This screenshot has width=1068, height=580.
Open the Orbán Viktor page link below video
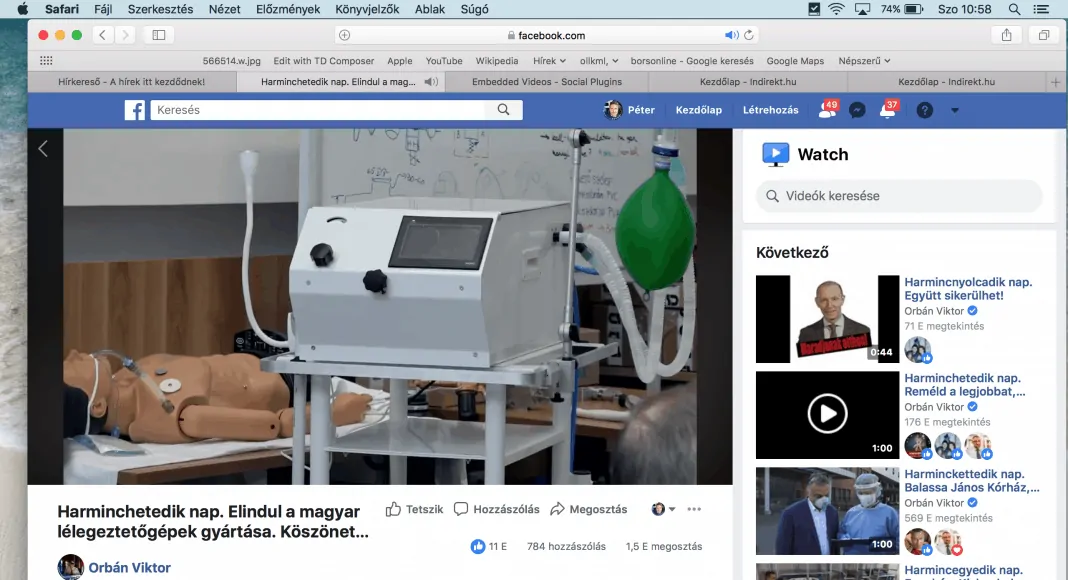[x=129, y=568]
